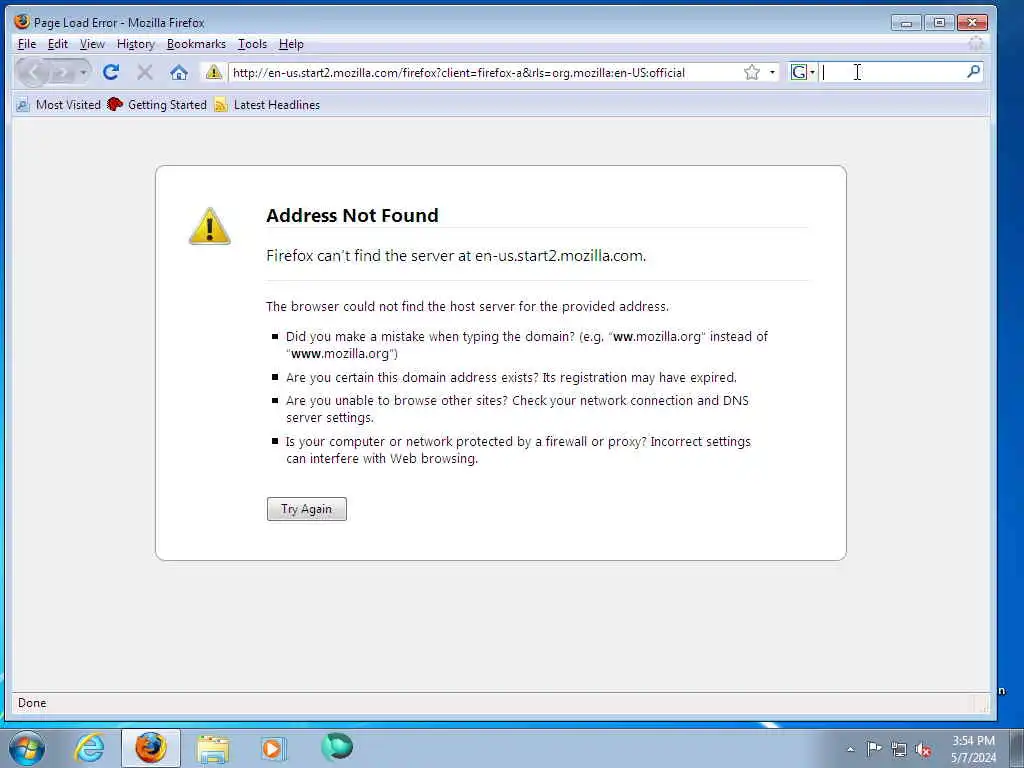
Task: Click the search magnifier icon
Action: [973, 71]
